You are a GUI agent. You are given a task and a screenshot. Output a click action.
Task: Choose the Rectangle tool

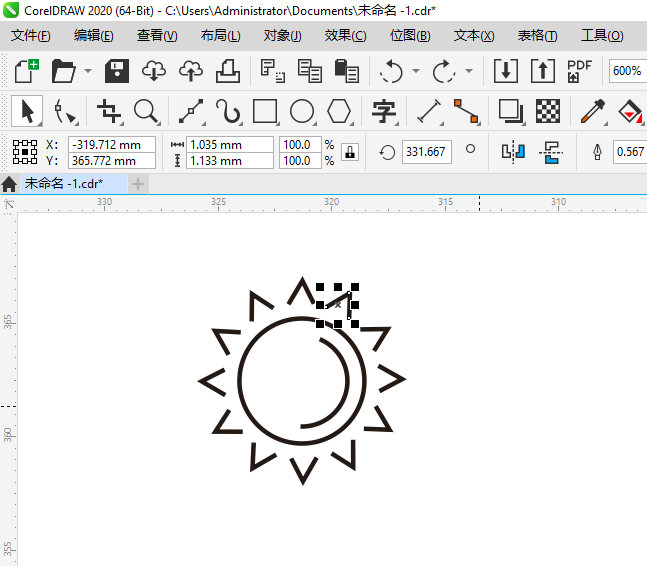click(x=265, y=111)
